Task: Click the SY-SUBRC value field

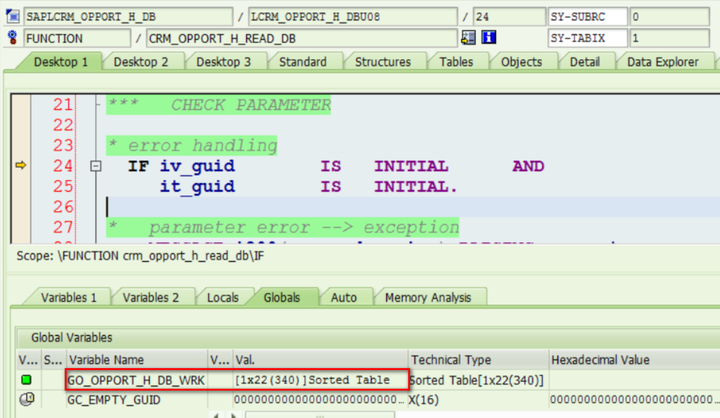Action: (669, 17)
